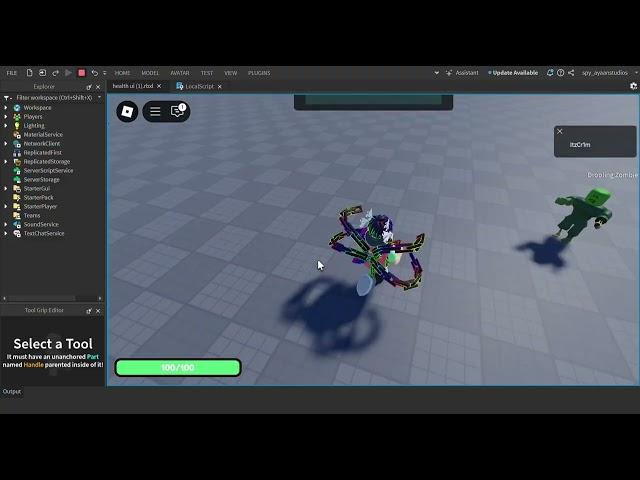Undock the Explorer panel
This screenshot has height=480, width=640.
(x=89, y=87)
